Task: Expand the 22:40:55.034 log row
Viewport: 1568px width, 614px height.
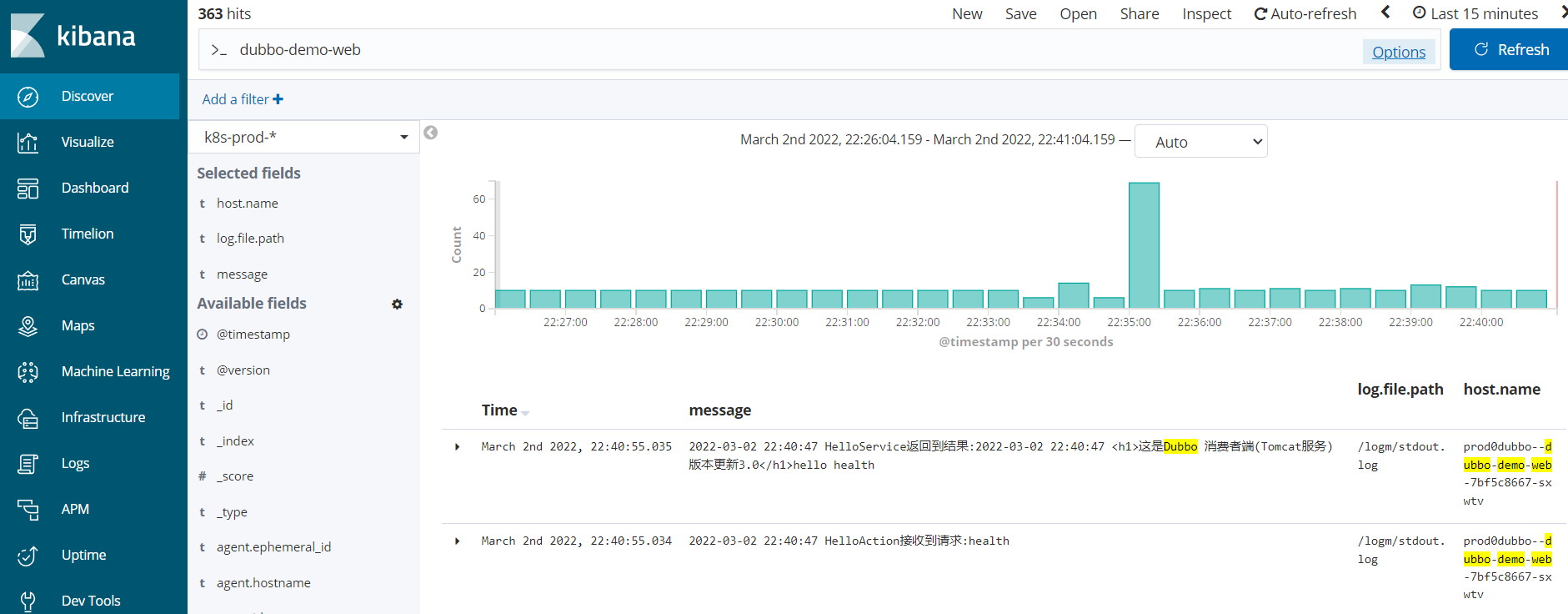Action: click(457, 541)
